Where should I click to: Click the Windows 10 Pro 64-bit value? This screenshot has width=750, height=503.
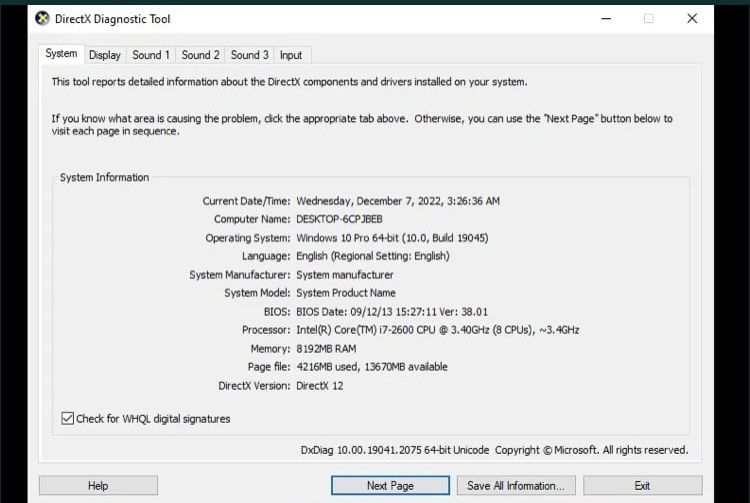click(392, 238)
